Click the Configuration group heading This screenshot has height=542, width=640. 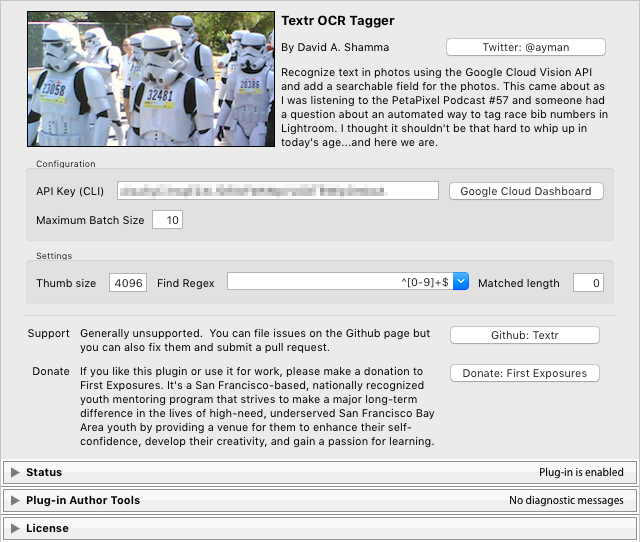(66, 164)
